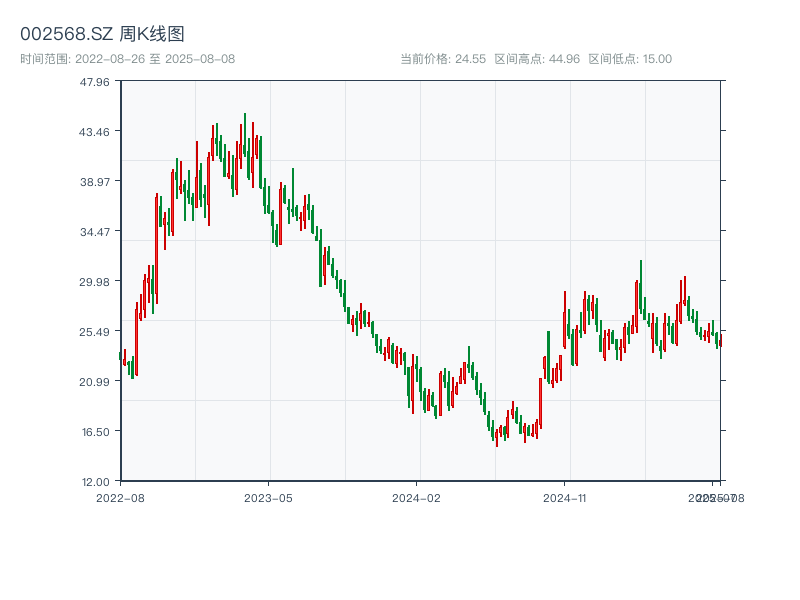The width and height of the screenshot is (800, 600).
Task: Click x-axis label 2024-11
Action: (564, 498)
